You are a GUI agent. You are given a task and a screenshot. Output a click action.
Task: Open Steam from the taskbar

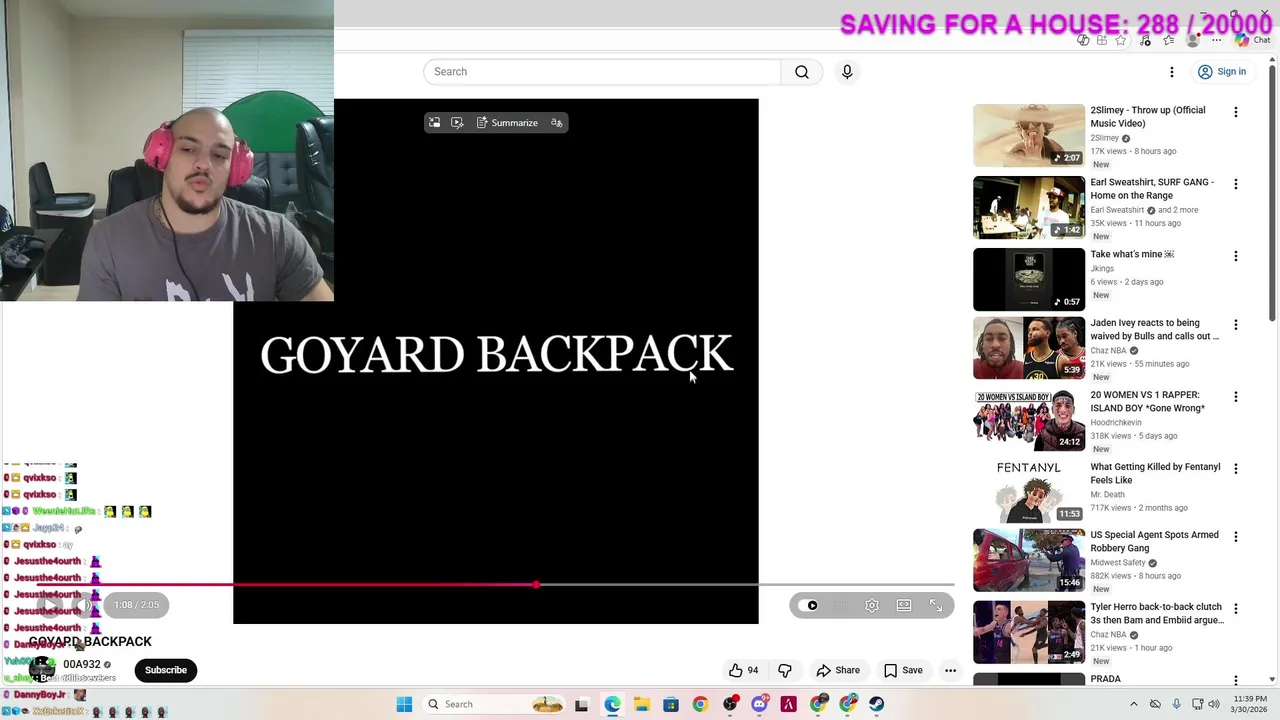(877, 704)
